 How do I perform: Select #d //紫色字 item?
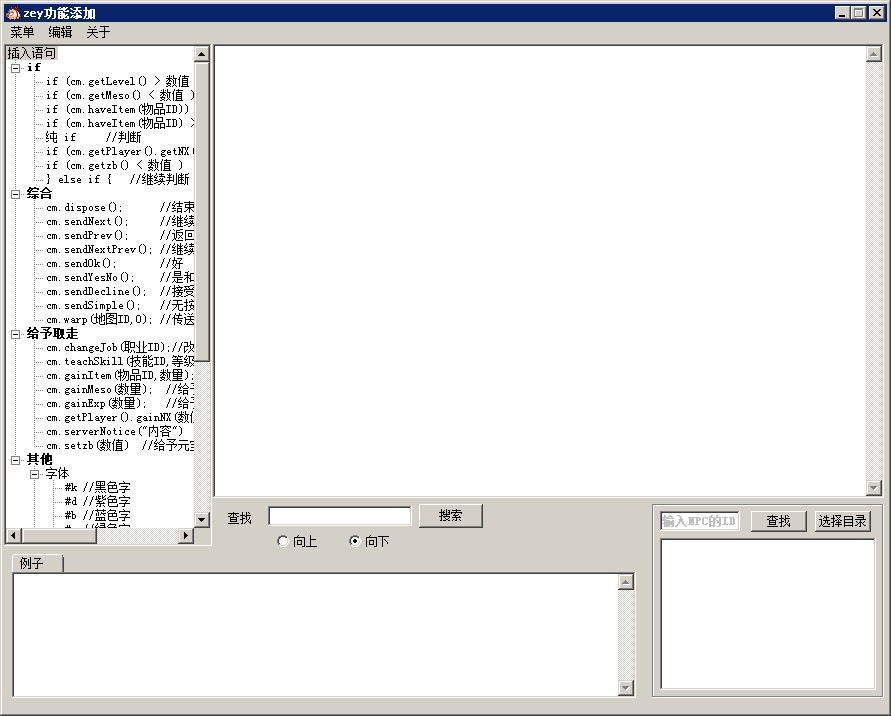pos(97,502)
